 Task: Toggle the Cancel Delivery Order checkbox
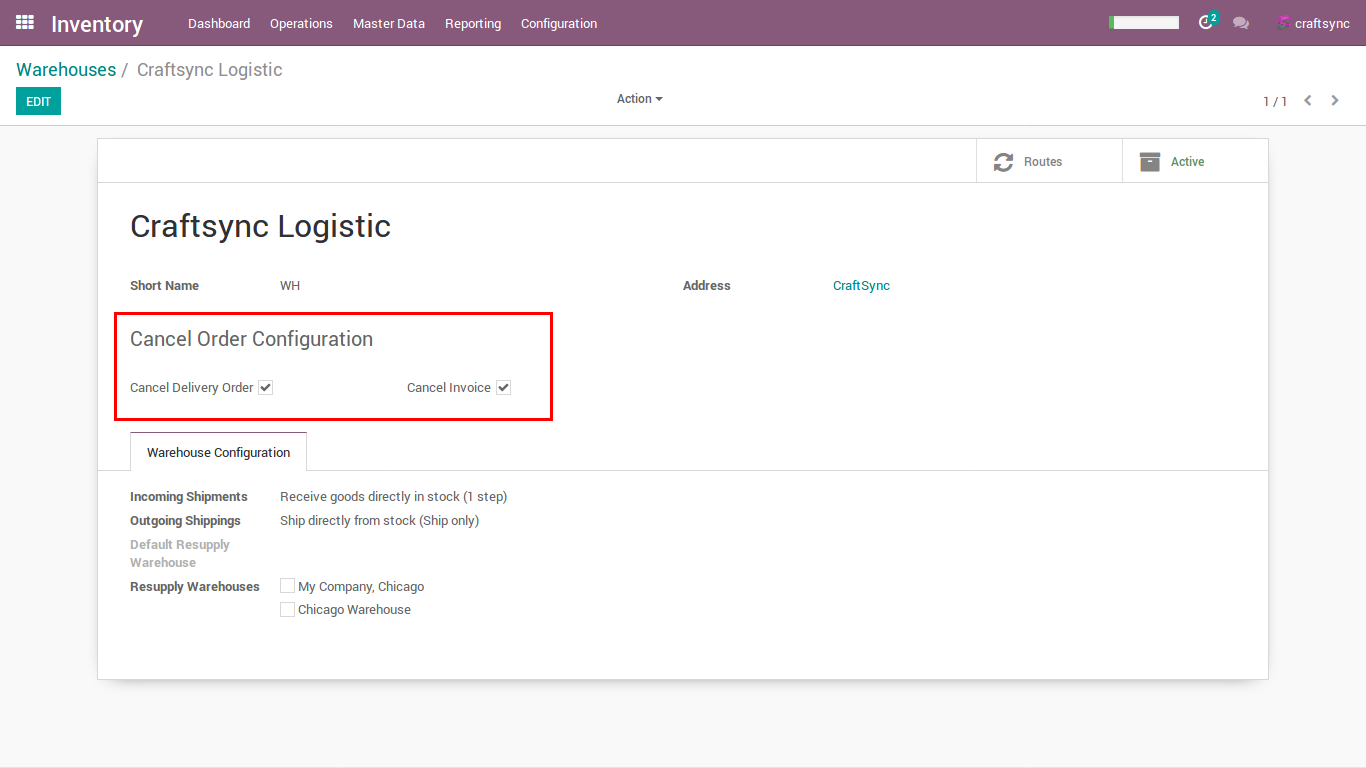[266, 388]
